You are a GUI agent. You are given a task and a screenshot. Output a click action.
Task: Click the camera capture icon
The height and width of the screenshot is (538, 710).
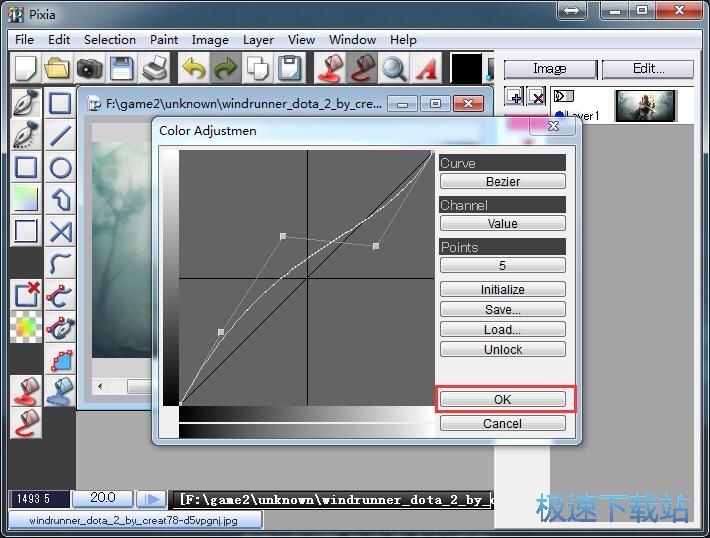90,68
